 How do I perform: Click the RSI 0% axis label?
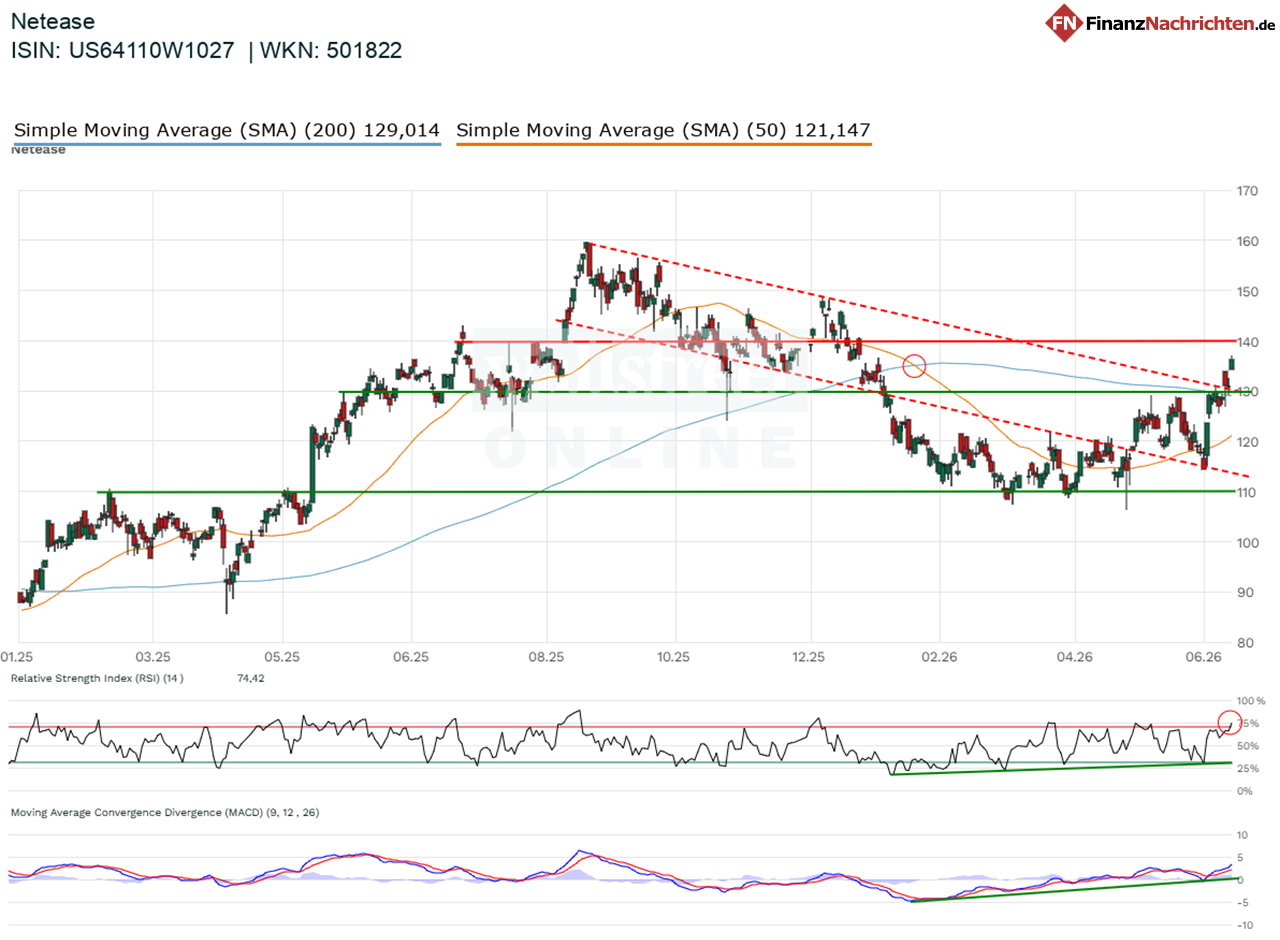[1245, 791]
